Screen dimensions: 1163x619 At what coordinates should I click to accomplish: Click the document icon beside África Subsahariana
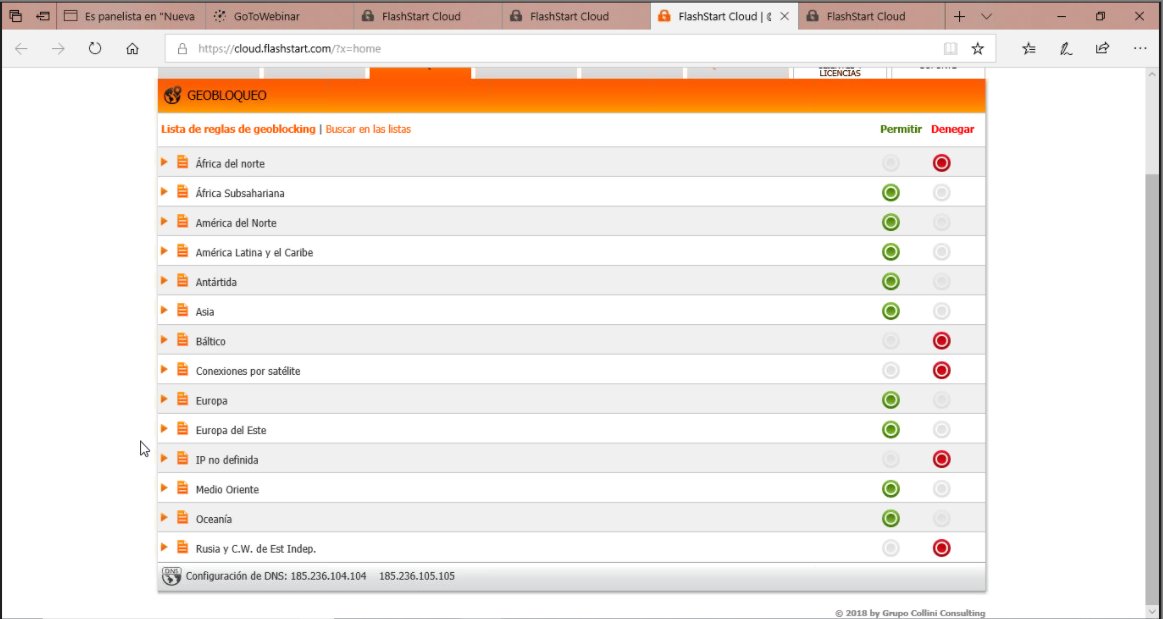point(182,192)
